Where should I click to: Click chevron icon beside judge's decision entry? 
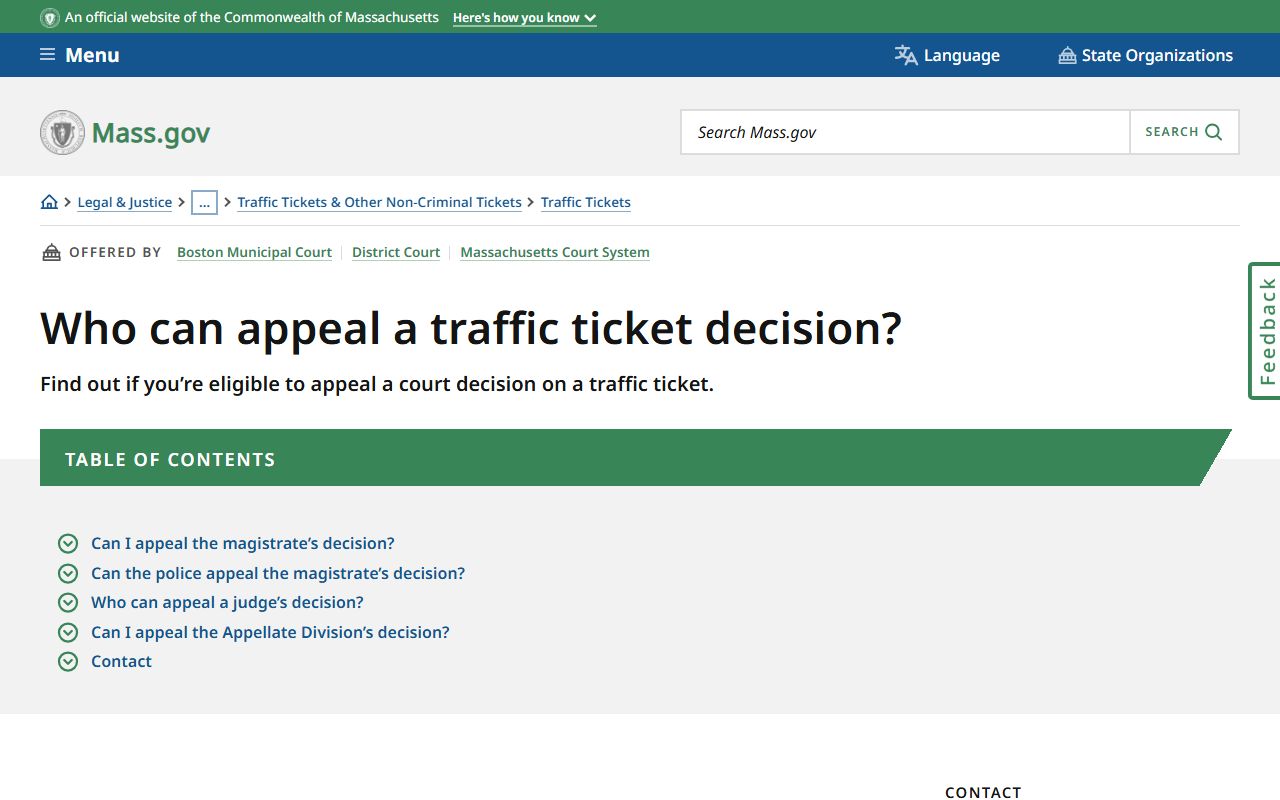coord(68,603)
